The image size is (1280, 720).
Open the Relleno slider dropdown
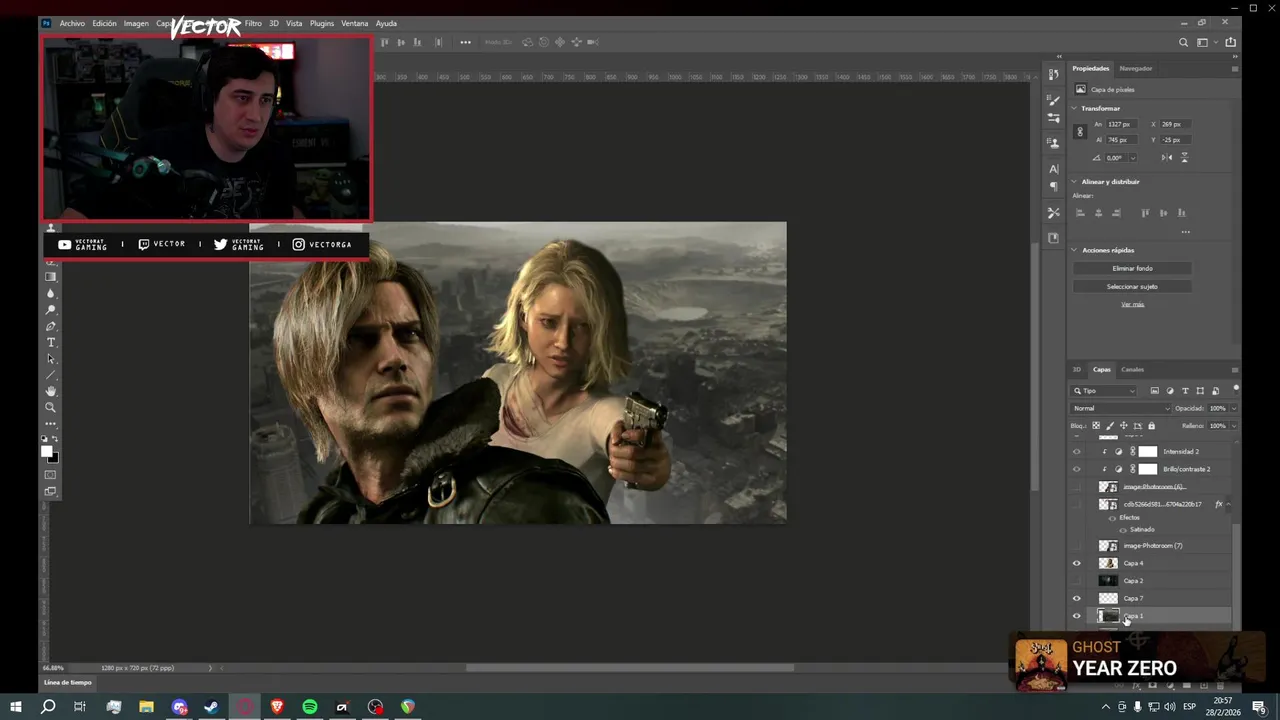tap(1232, 426)
